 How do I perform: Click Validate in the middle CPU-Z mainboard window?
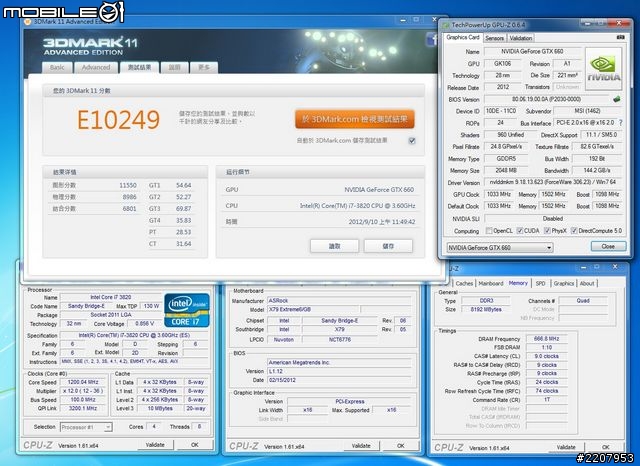click(x=361, y=446)
